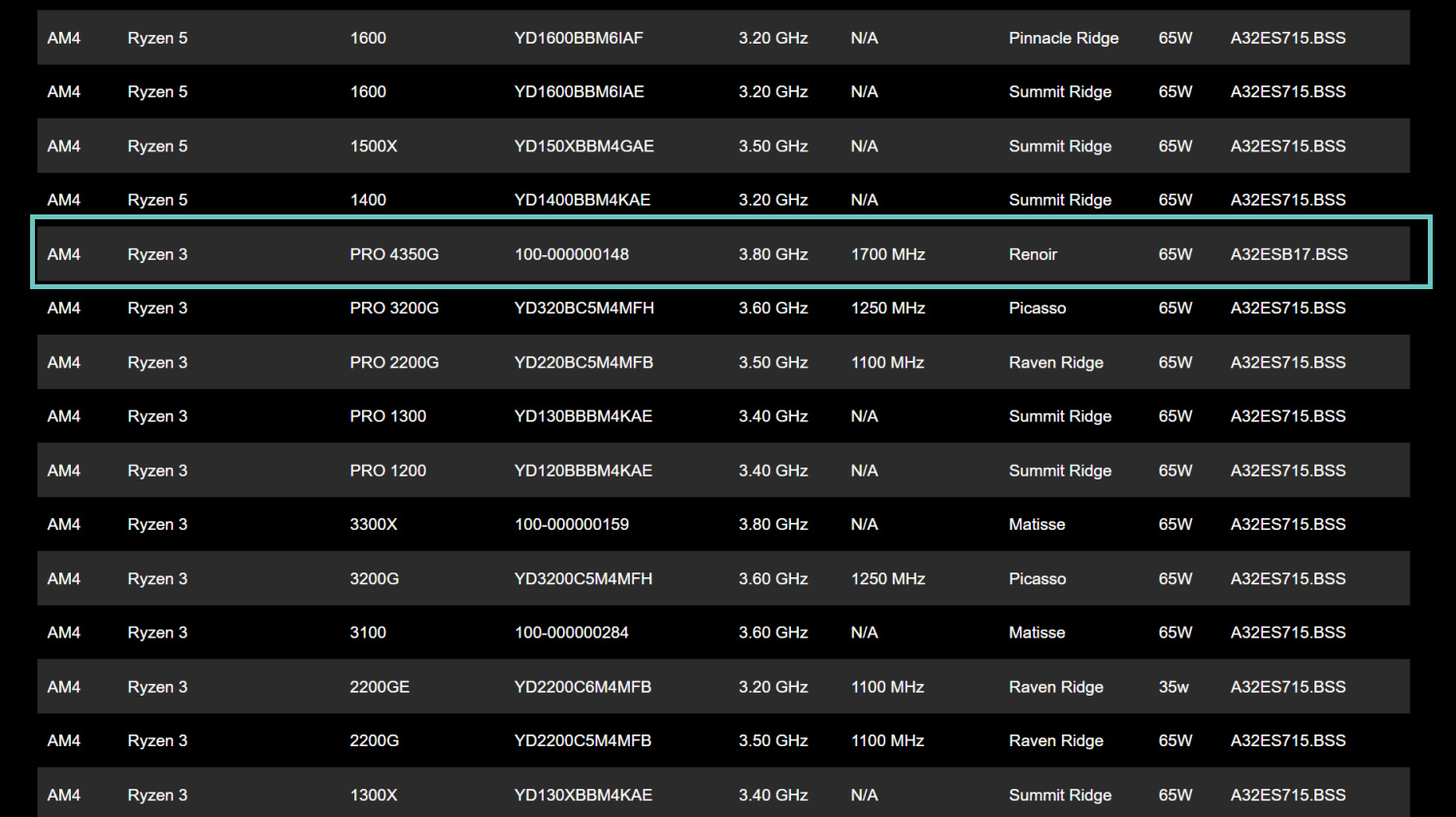The width and height of the screenshot is (1456, 817).
Task: Click the 1700 MHz GPU frequency cell
Action: [x=887, y=254]
